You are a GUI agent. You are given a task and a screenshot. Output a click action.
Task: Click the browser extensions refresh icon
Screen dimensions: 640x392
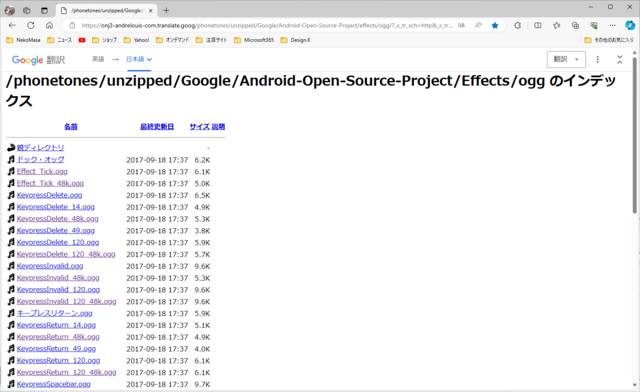(x=517, y=25)
